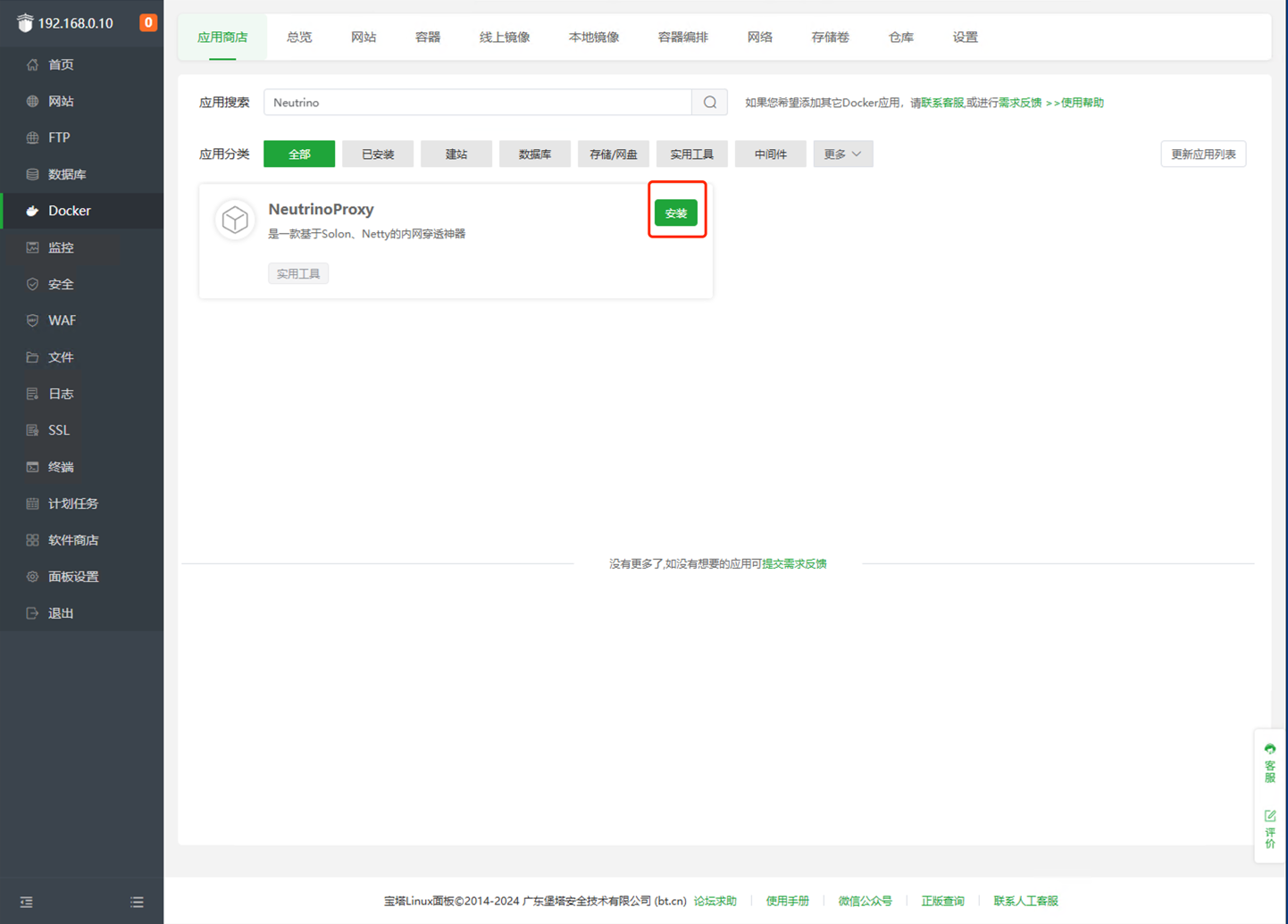Install NeutrinoProxy with the 安装 button
This screenshot has width=1288, height=924.
[x=675, y=213]
